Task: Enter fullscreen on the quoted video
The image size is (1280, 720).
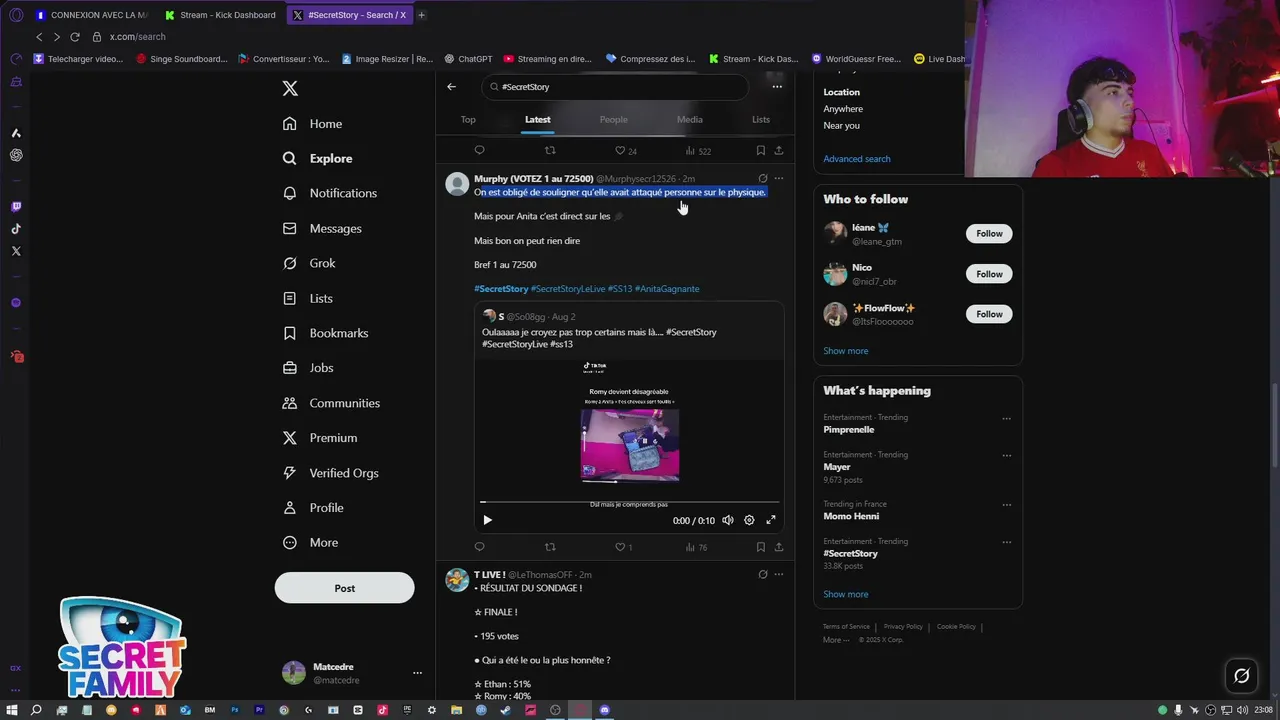Action: pos(771,520)
